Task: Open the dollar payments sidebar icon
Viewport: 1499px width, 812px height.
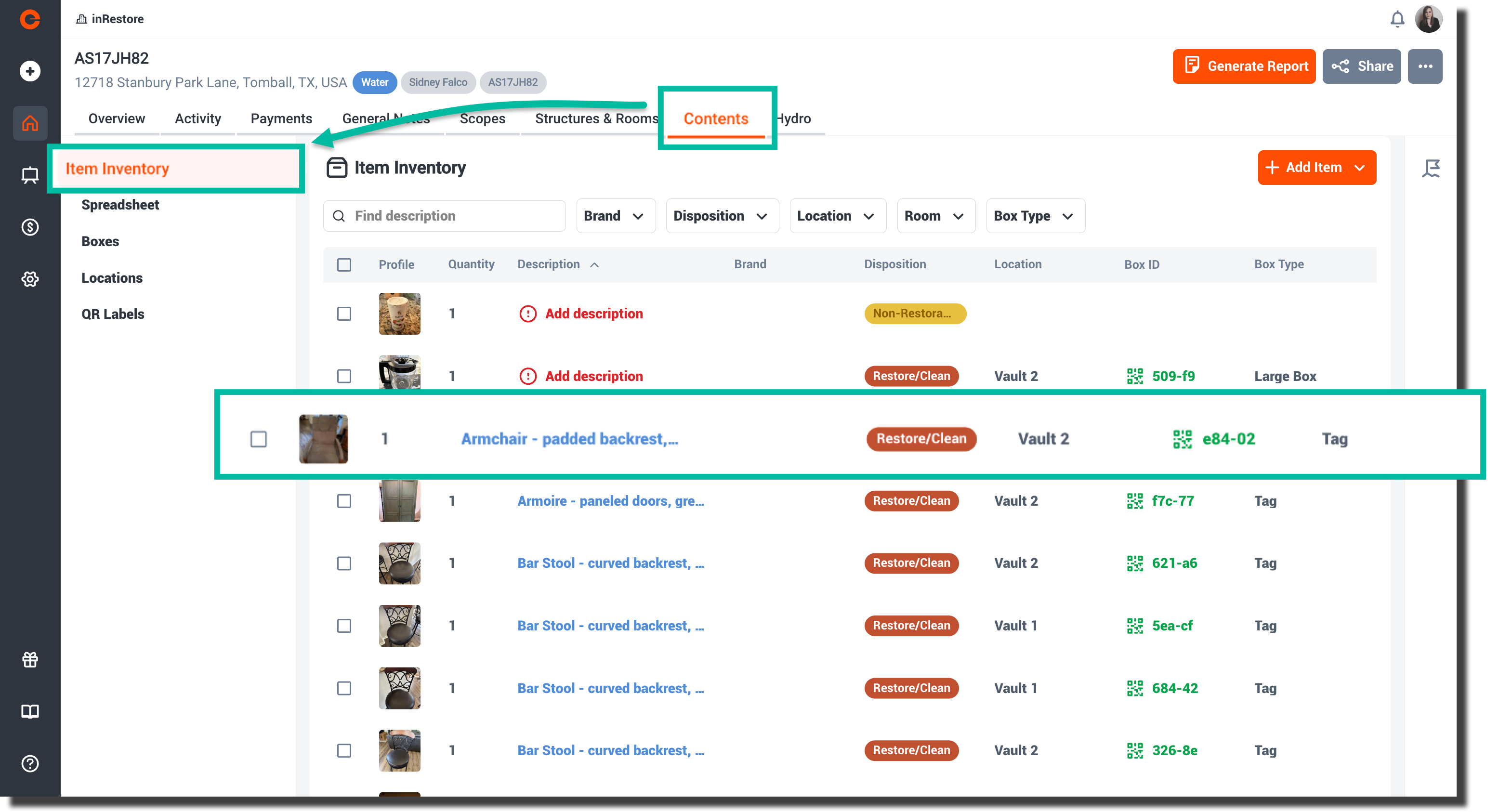Action: coord(30,227)
